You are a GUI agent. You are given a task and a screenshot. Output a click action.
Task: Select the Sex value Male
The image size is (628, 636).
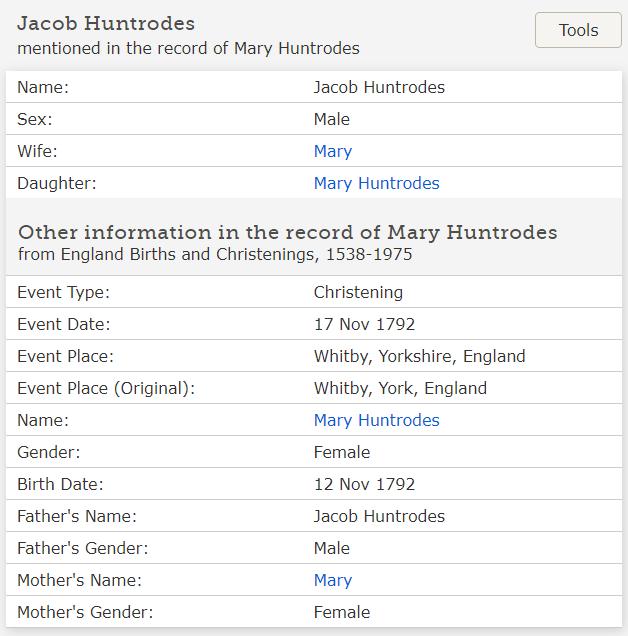tap(331, 119)
